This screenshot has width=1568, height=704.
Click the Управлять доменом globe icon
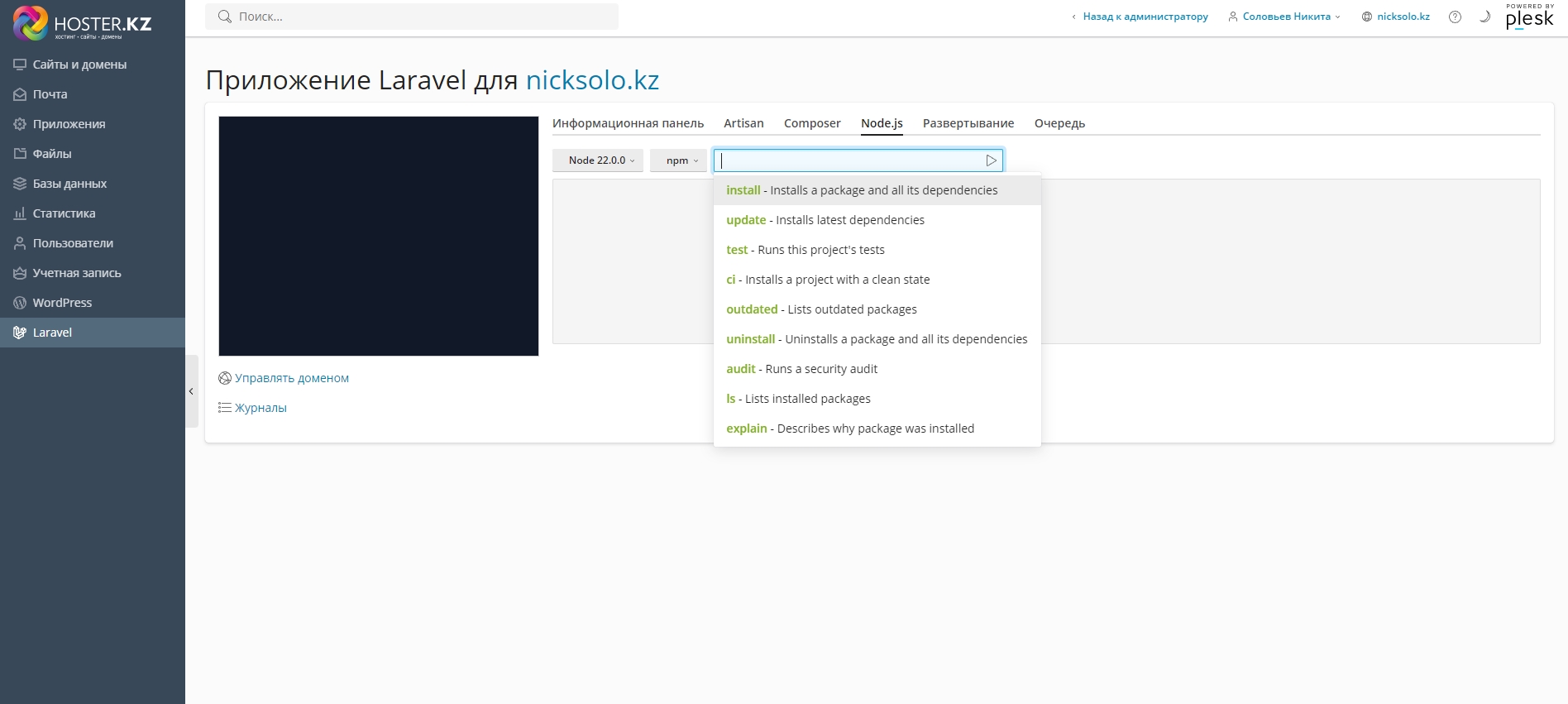click(x=225, y=378)
